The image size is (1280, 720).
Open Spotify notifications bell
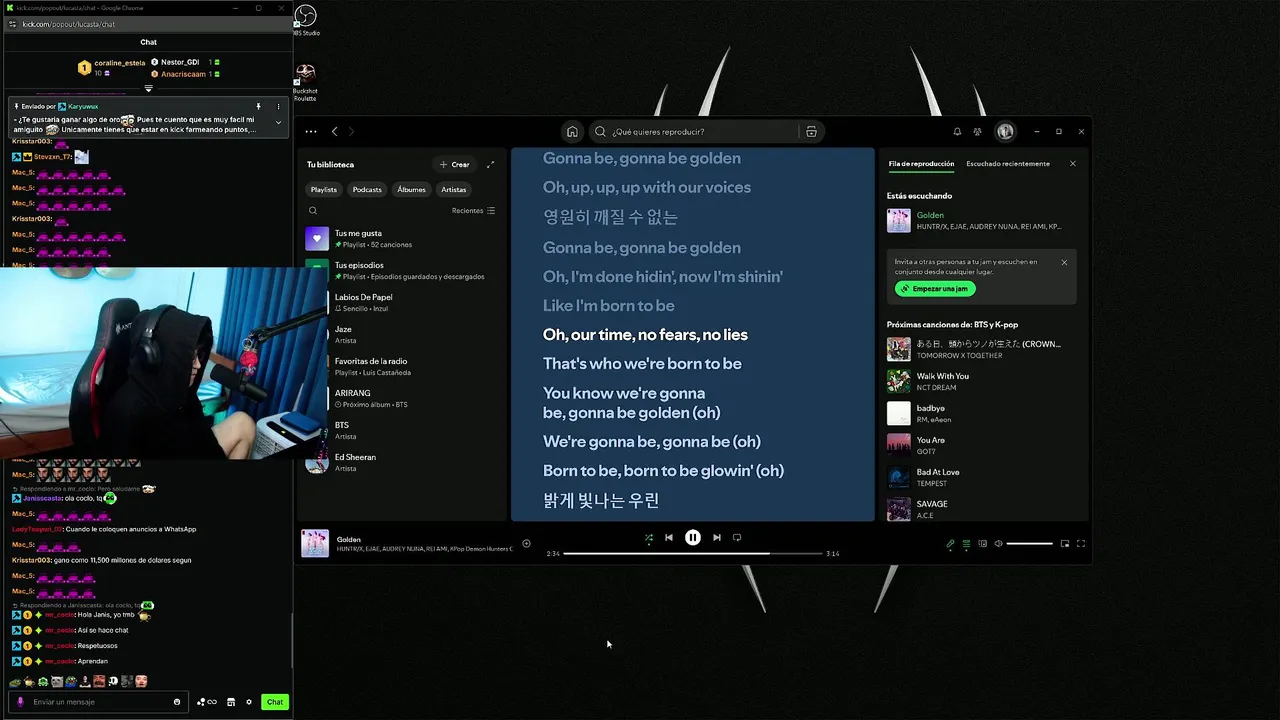pos(957,131)
